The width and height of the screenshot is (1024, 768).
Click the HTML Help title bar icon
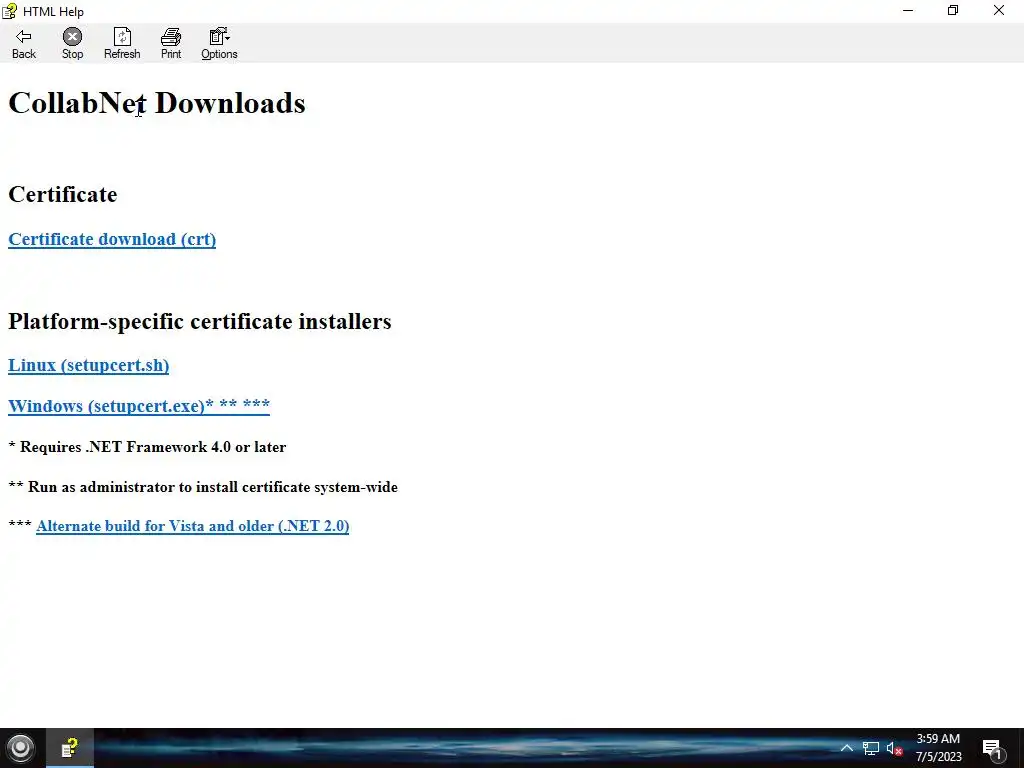click(x=9, y=10)
